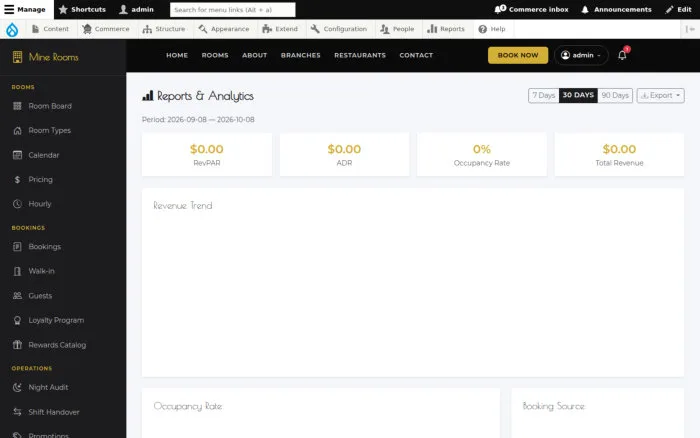Open Bookings from sidebar
Screen dimensions: 700x438
point(63,247)
